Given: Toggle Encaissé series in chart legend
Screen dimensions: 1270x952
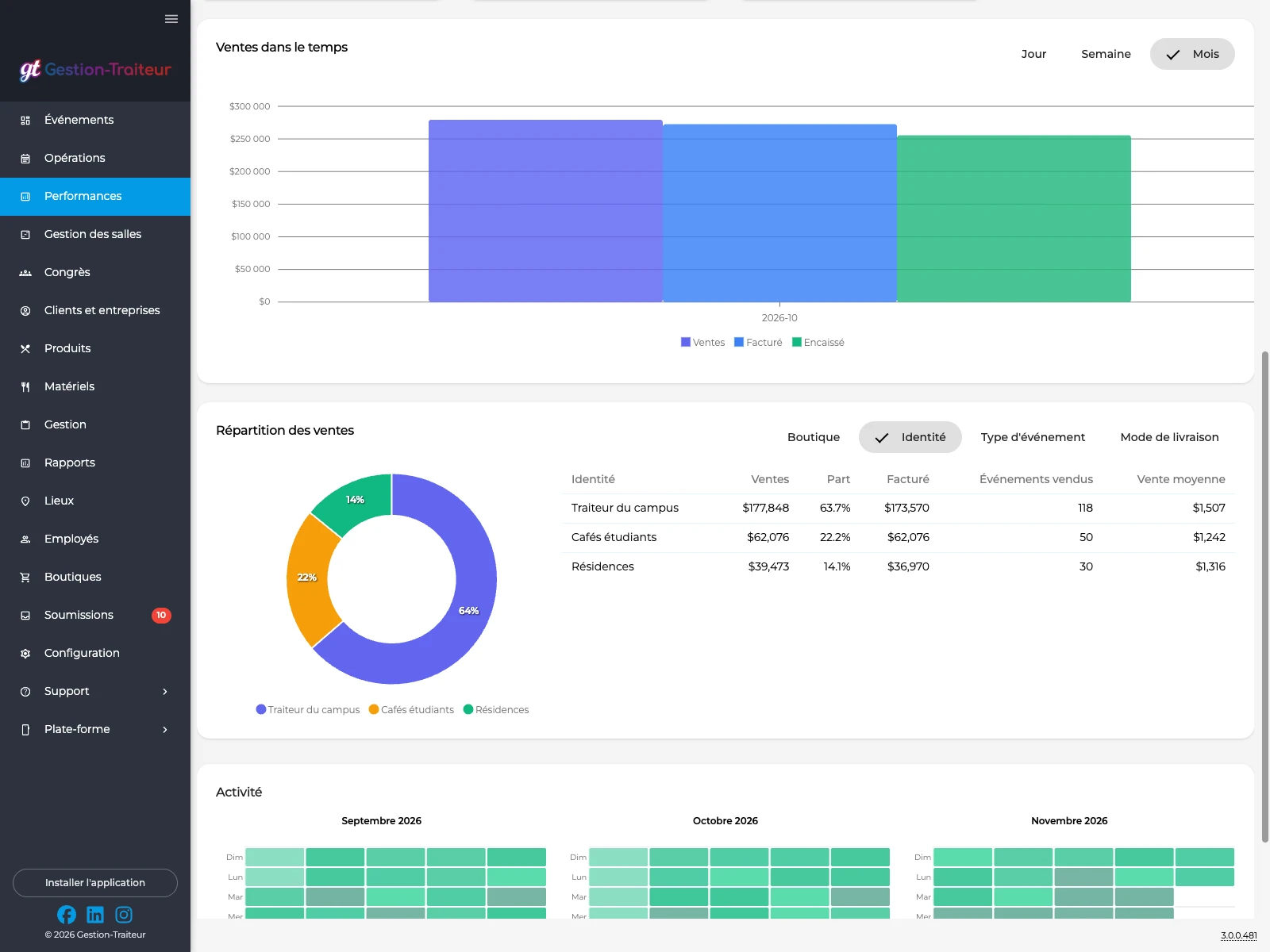Looking at the screenshot, I should (818, 342).
